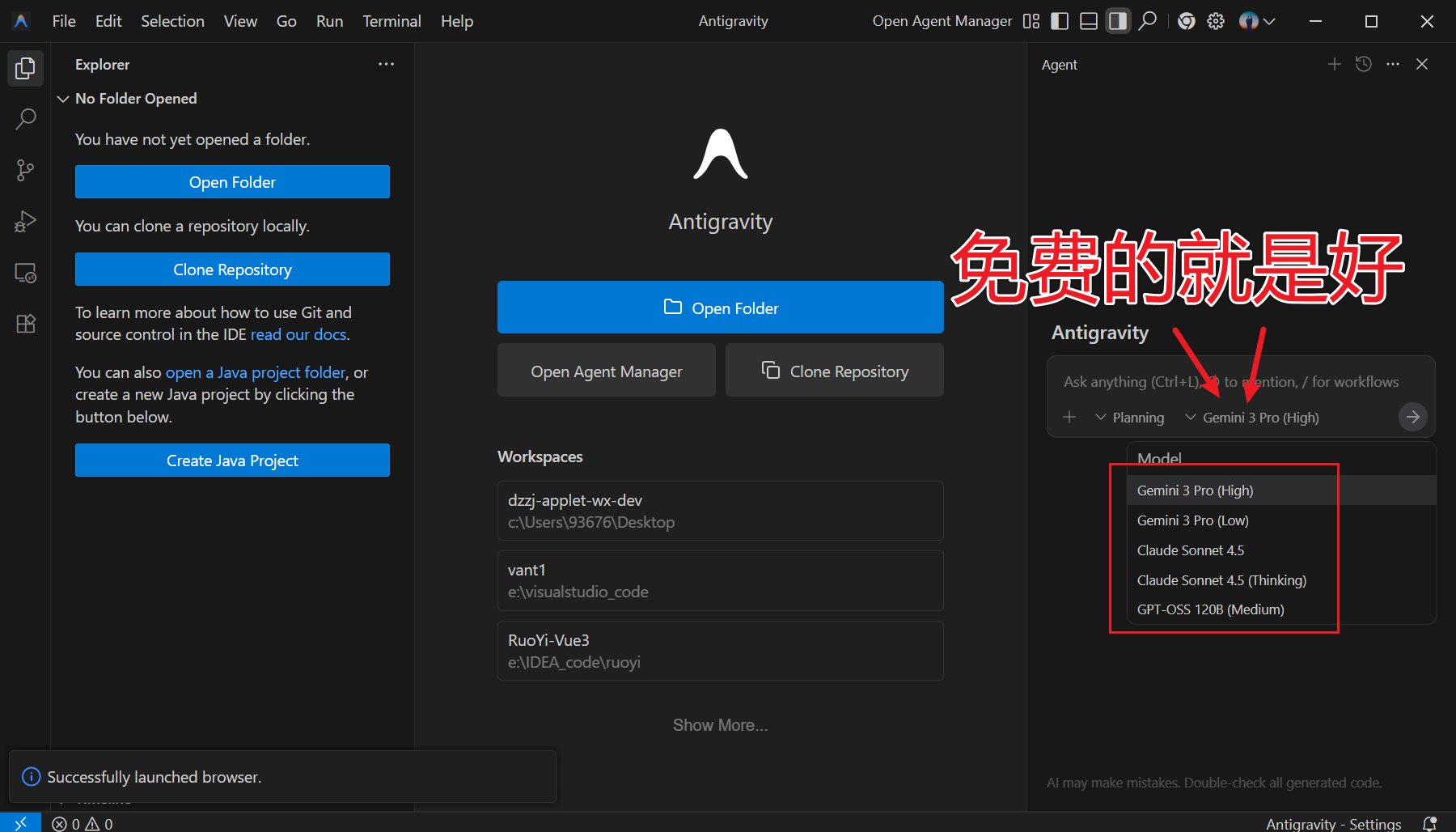Toggle the primary side bar layout button
The height and width of the screenshot is (832, 1456).
pyautogui.click(x=1060, y=21)
